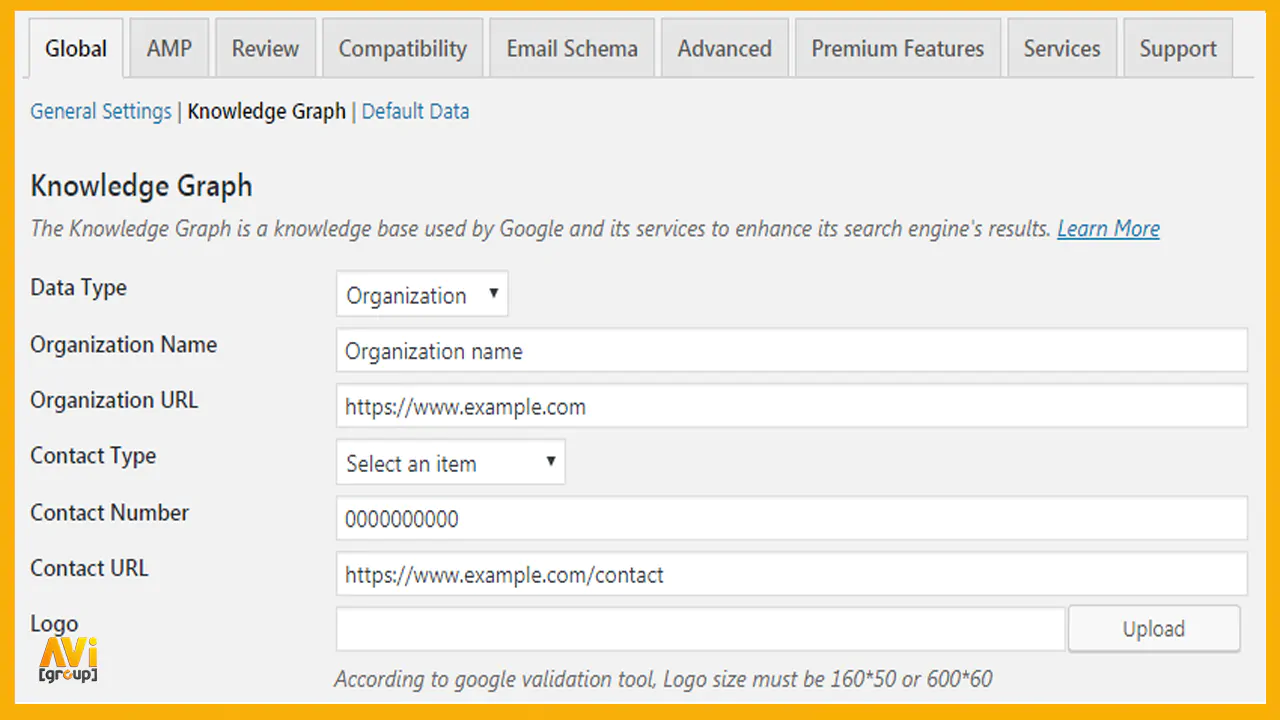
Task: Select the Email Schema tab
Action: (572, 48)
